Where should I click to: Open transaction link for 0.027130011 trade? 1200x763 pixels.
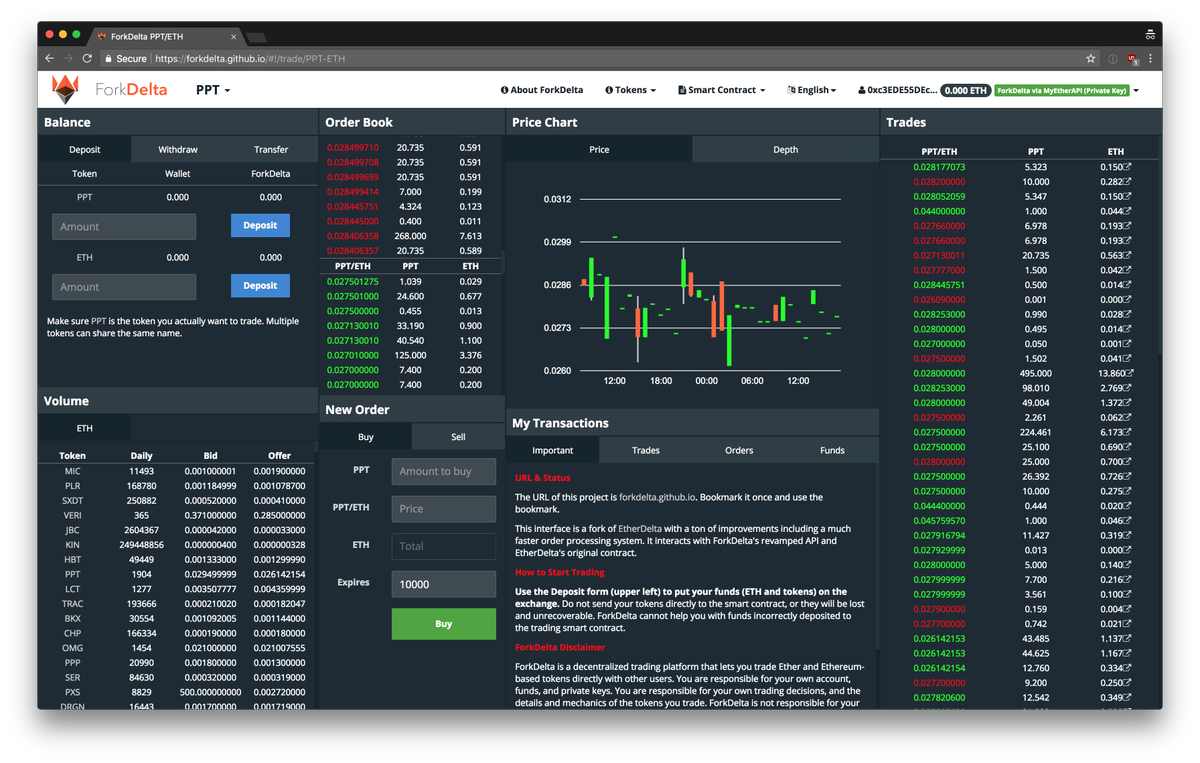click(1128, 255)
